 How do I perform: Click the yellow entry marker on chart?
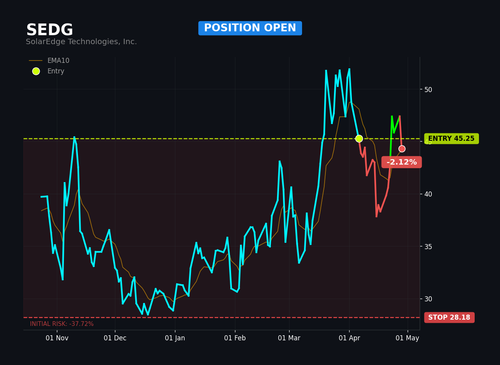pos(359,139)
